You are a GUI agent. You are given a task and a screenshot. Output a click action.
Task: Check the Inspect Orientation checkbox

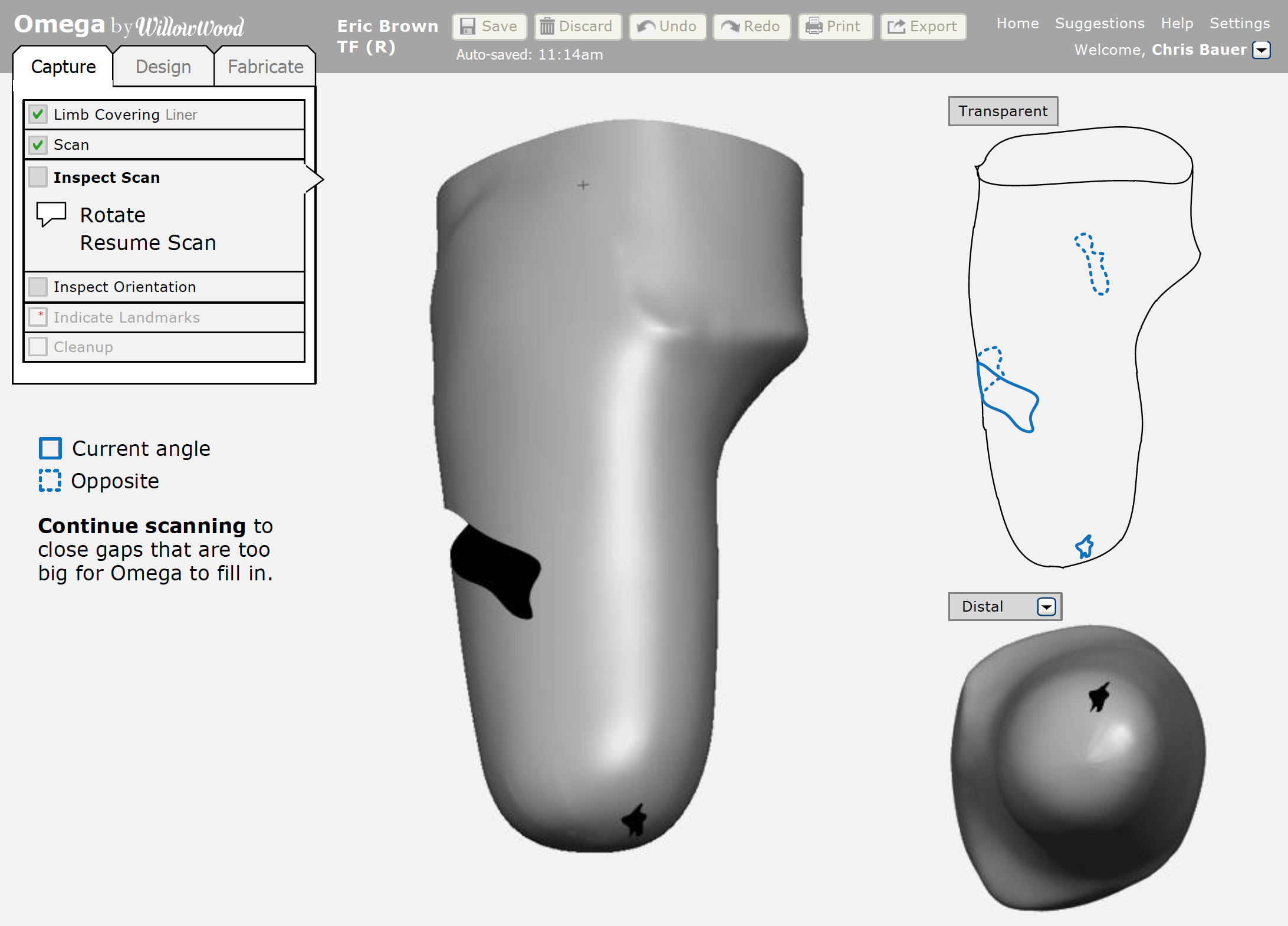[38, 287]
